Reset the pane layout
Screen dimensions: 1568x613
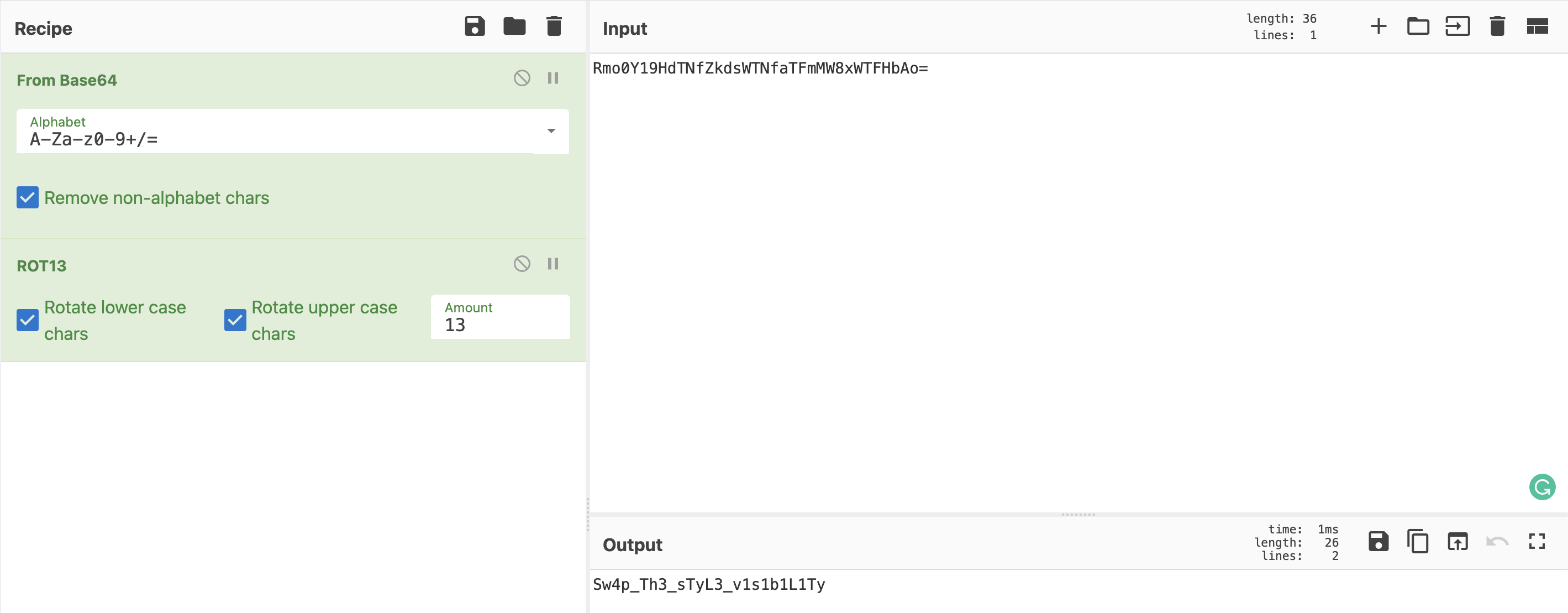tap(1537, 26)
